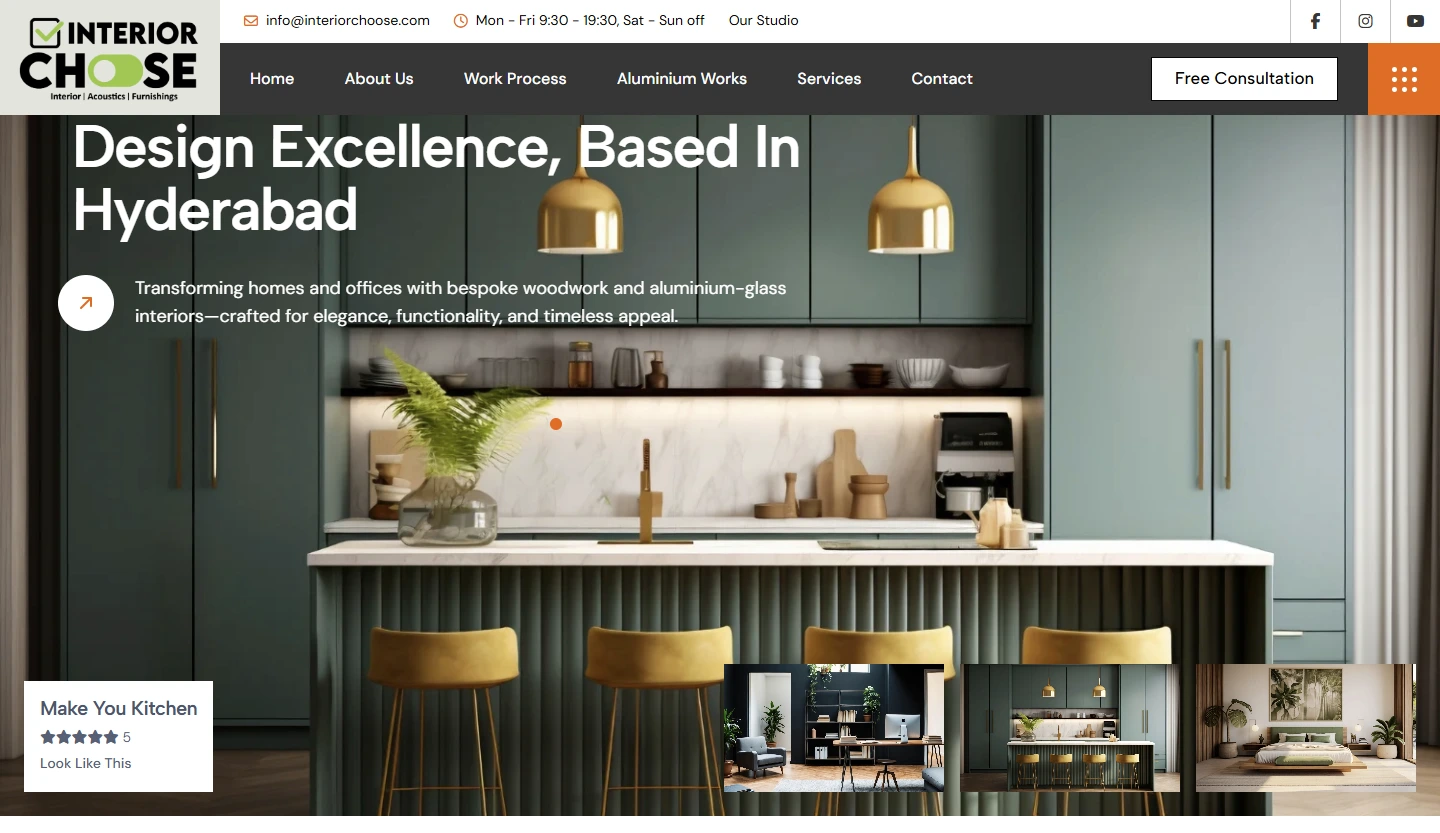Image resolution: width=1440 pixels, height=833 pixels.
Task: Navigate to the Contact page
Action: [942, 79]
